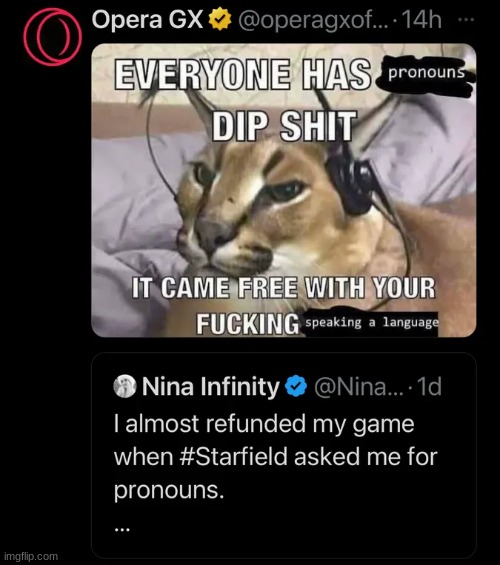Image resolution: width=500 pixels, height=565 pixels.
Task: Open the caracal cat meme image
Action: click(x=284, y=190)
